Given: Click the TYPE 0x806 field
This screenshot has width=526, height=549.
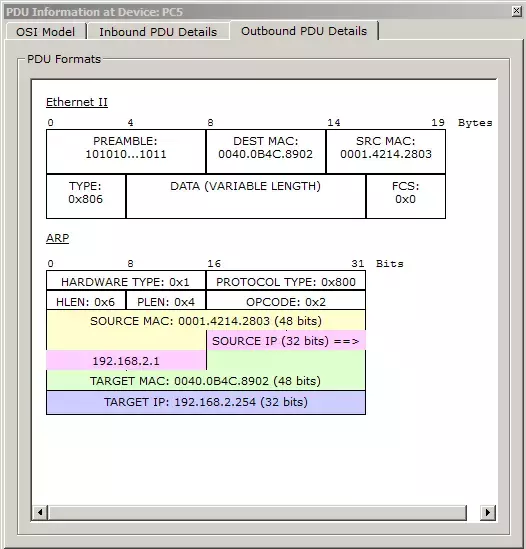Looking at the screenshot, I should point(86,196).
